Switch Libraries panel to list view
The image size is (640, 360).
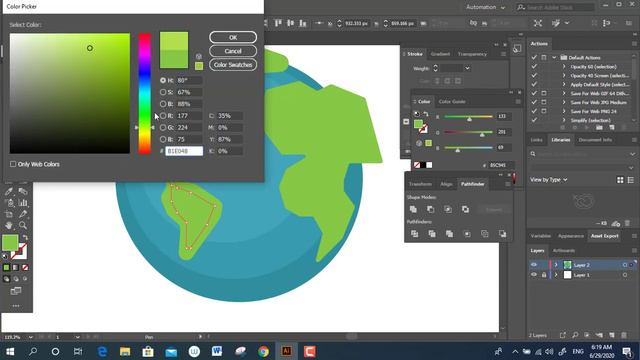(631, 180)
